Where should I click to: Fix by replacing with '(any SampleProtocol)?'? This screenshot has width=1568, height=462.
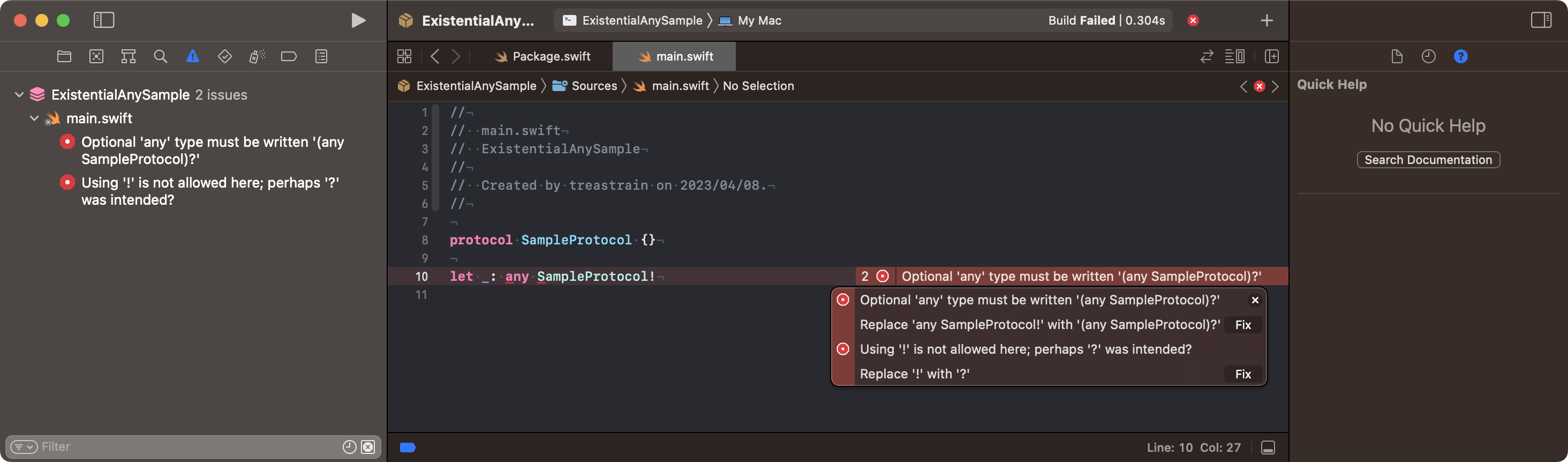(1243, 325)
